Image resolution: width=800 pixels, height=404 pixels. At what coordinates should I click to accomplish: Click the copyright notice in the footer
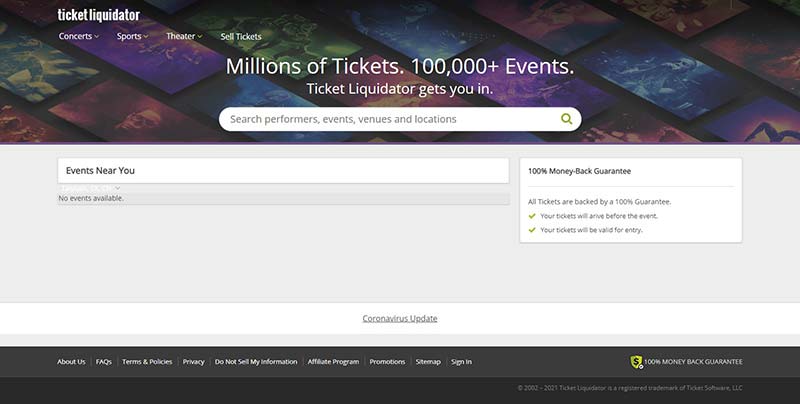tap(630, 388)
